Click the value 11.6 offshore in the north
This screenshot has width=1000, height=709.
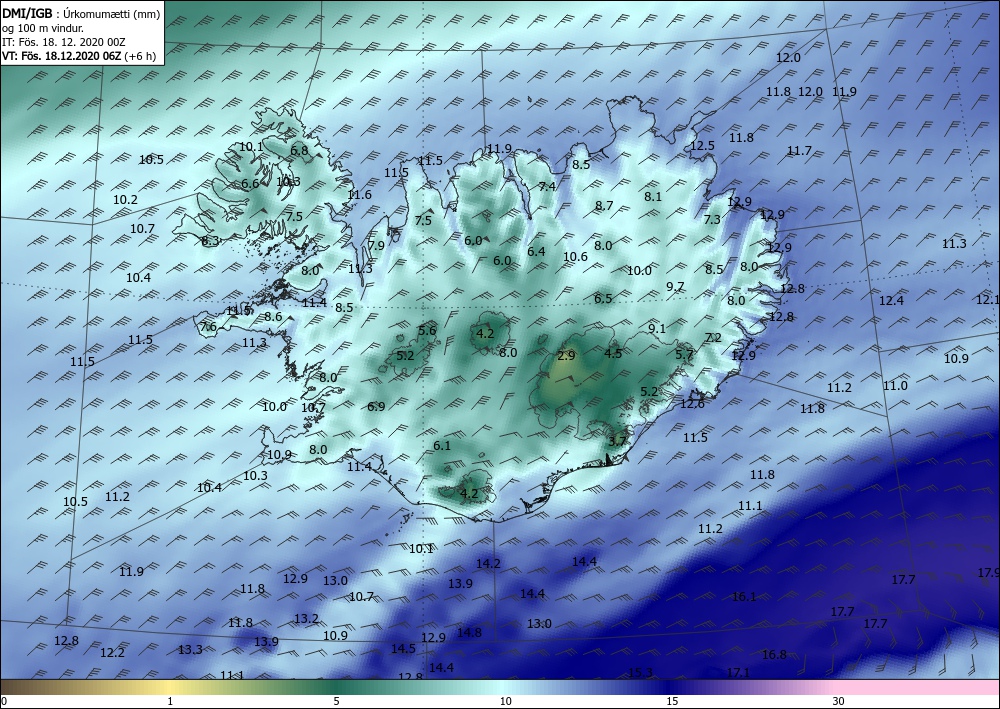359,194
